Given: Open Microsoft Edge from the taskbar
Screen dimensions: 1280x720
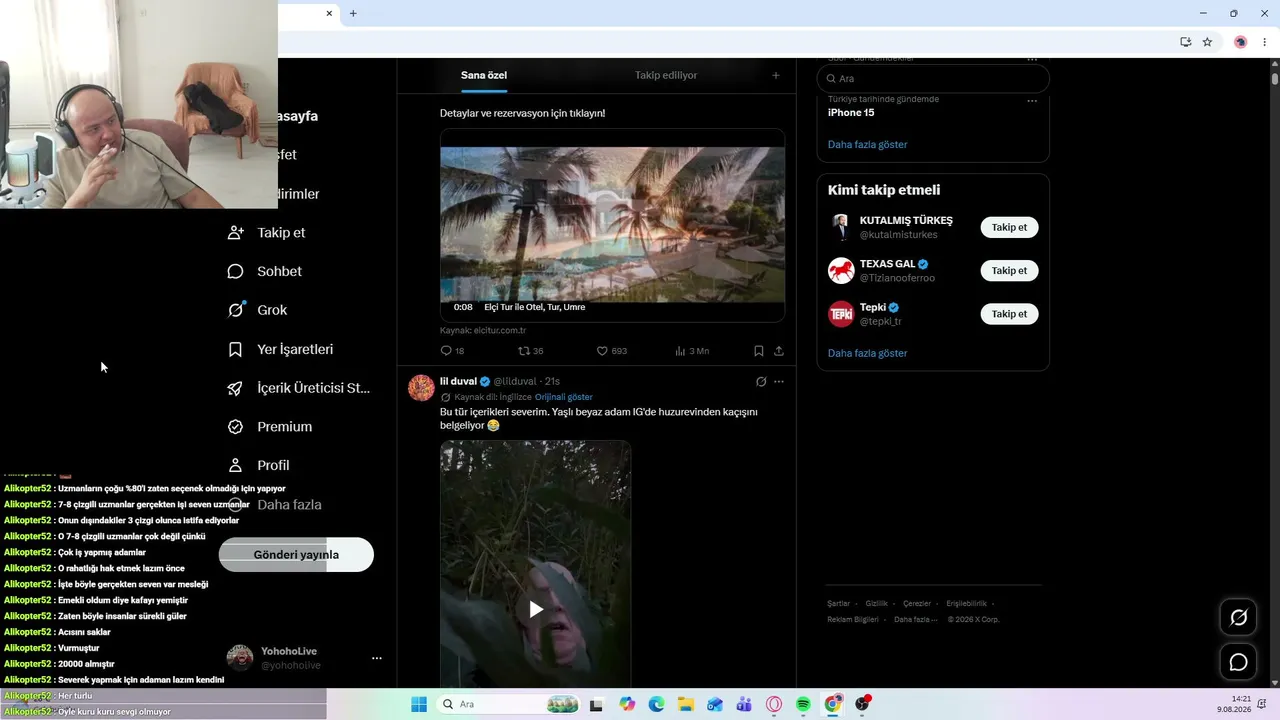Looking at the screenshot, I should click(656, 705).
